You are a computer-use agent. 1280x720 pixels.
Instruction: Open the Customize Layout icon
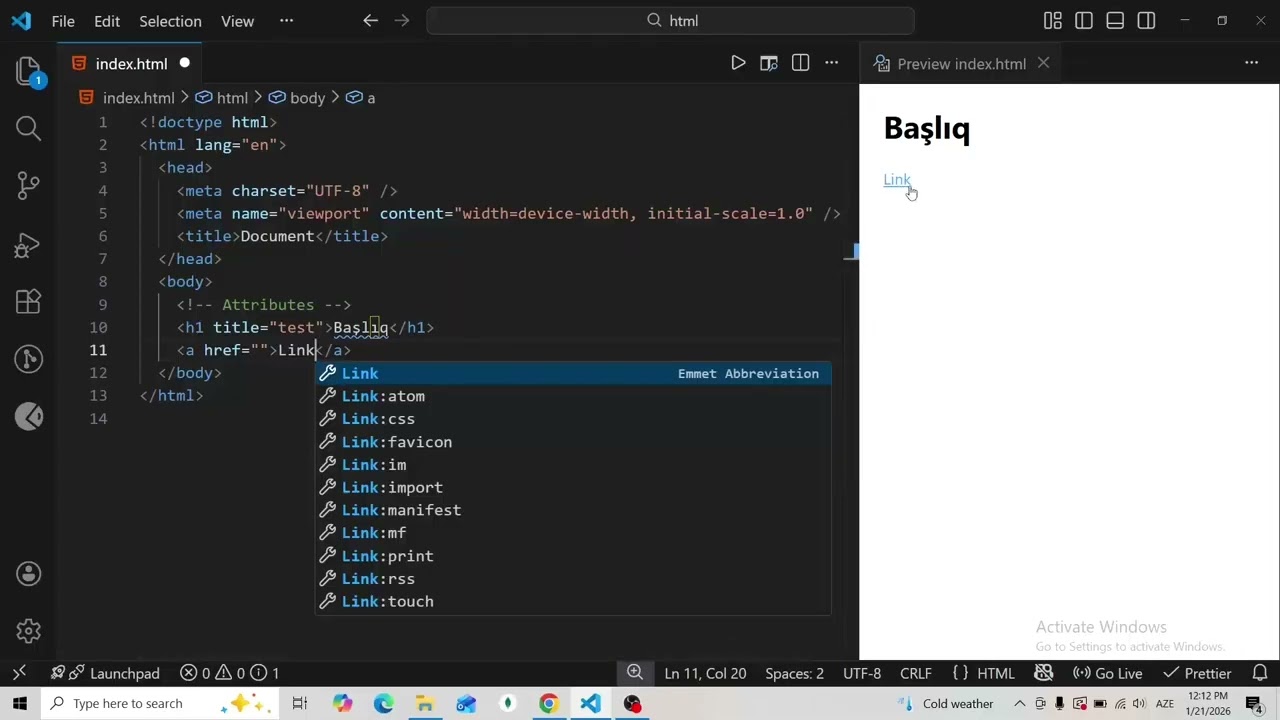pos(1053,20)
